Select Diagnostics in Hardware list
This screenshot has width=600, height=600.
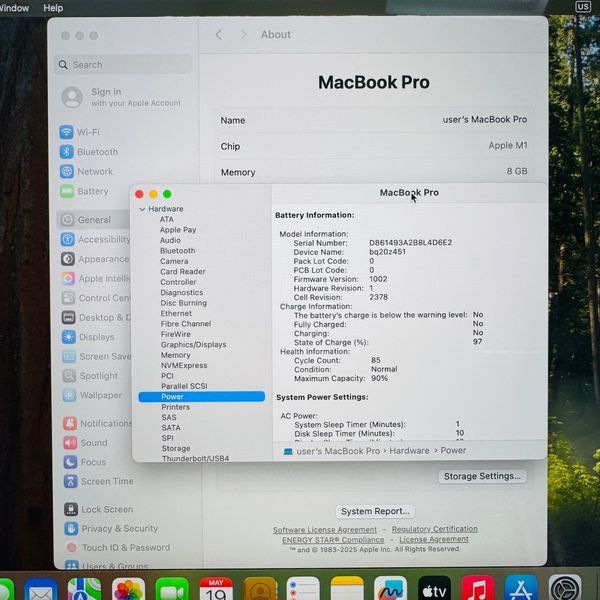[182, 292]
